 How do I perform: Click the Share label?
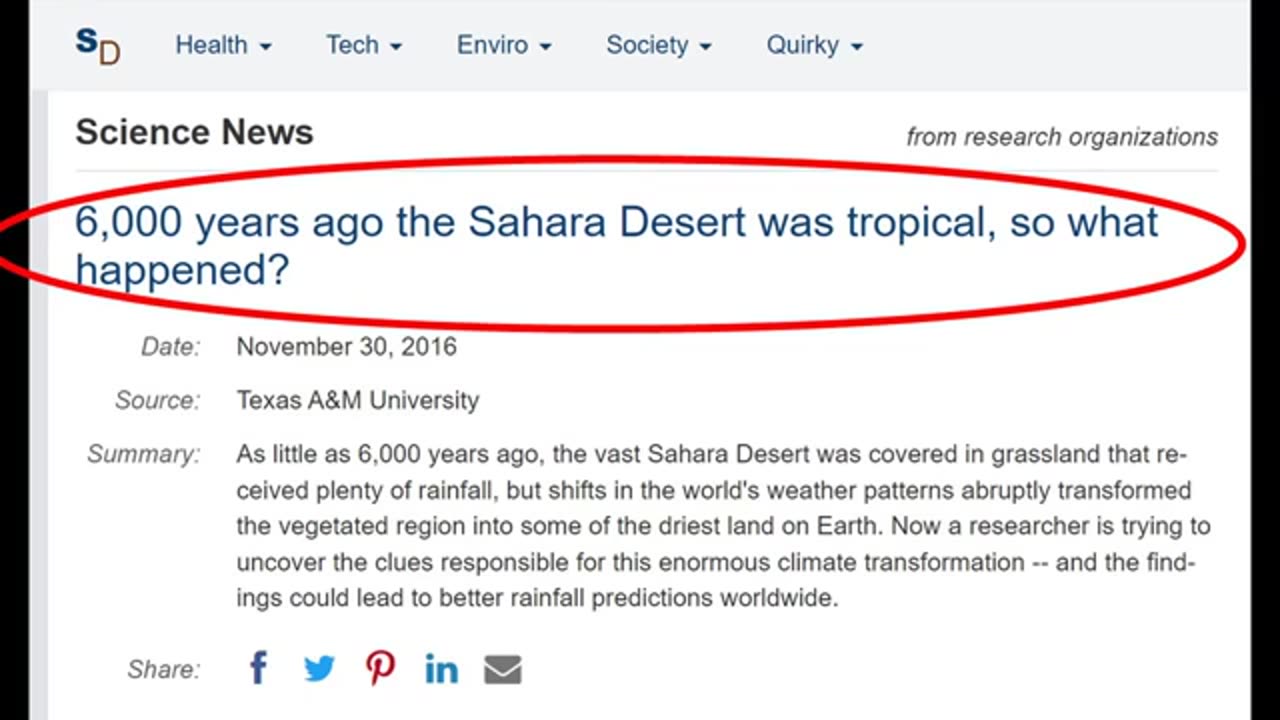click(164, 669)
